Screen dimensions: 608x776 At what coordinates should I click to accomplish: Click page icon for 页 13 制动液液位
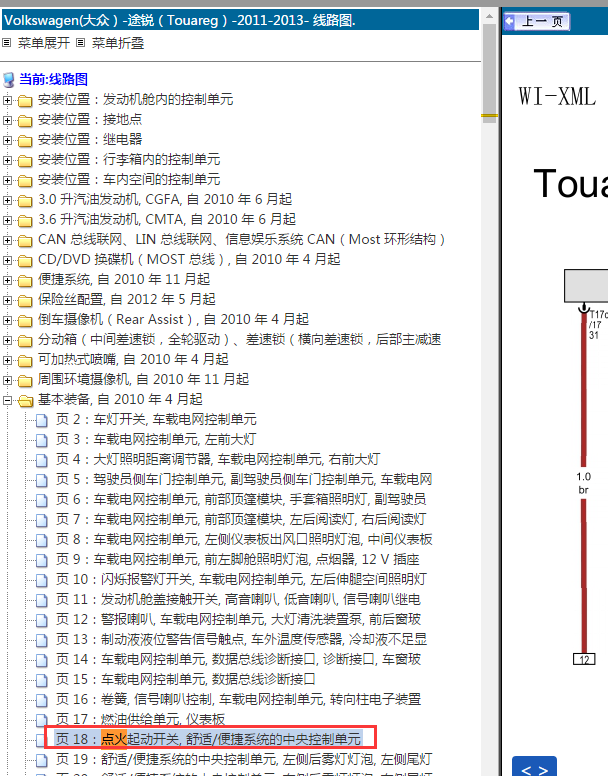(x=42, y=640)
